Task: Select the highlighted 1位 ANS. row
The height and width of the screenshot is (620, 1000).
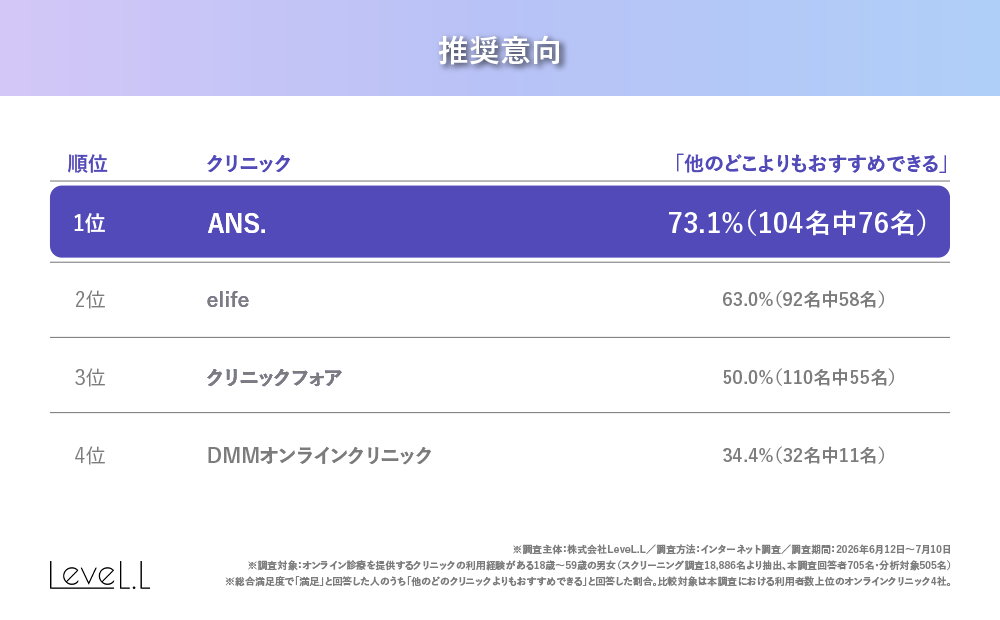Action: 500,222
